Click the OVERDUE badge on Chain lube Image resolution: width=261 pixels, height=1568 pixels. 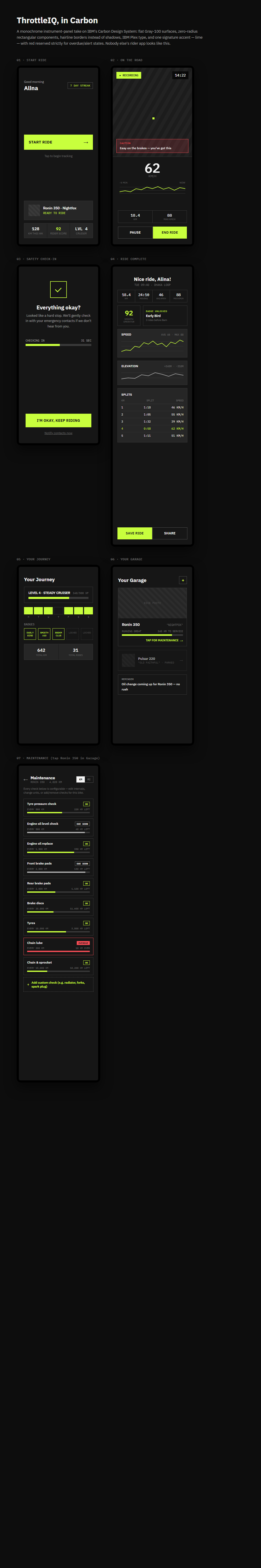tap(83, 943)
